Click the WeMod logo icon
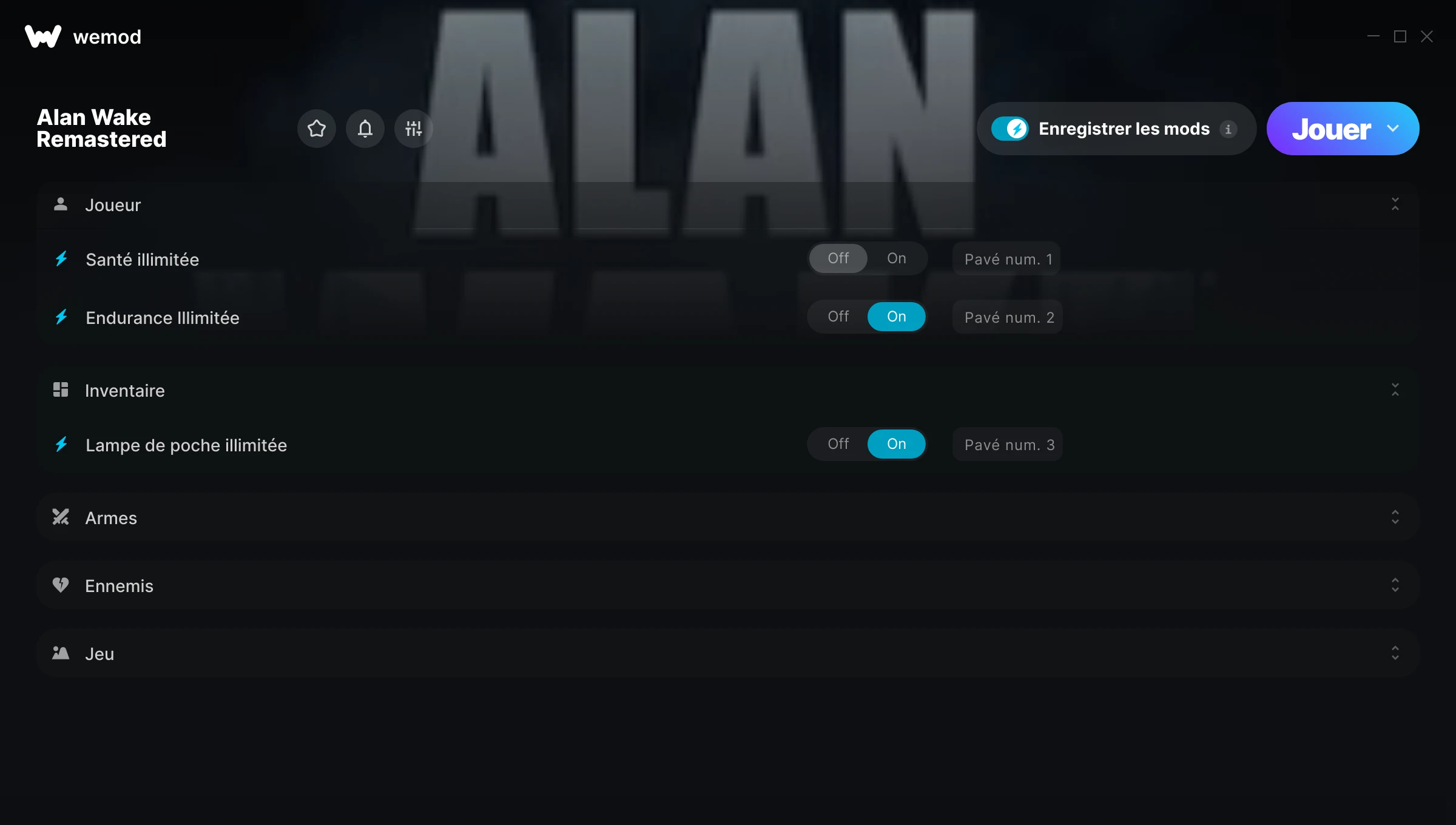The image size is (1456, 825). pyautogui.click(x=43, y=36)
